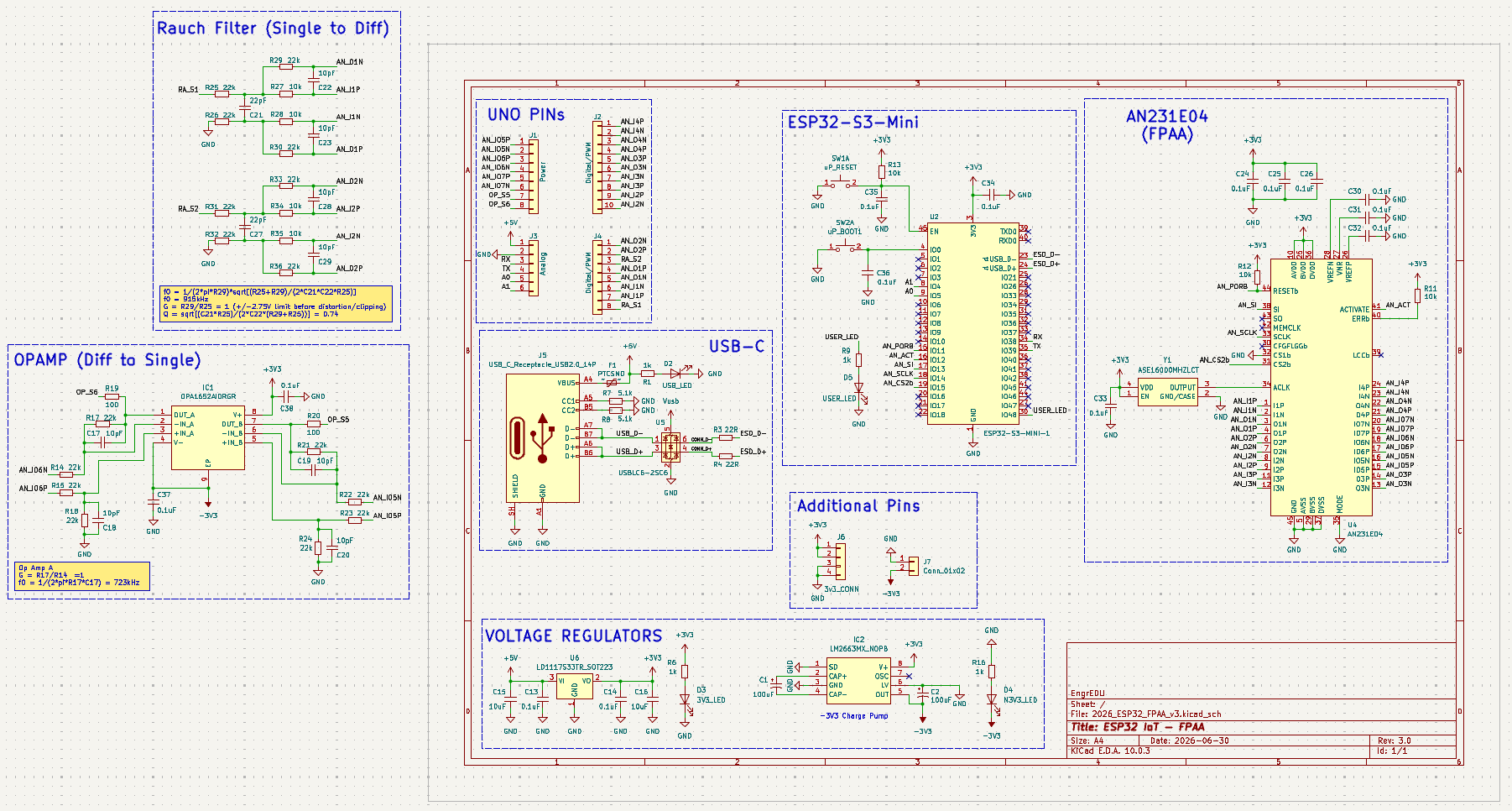Image resolution: width=1512 pixels, height=811 pixels.
Task: Select the C34 0.1uF capacitor symbol
Action: click(991, 195)
